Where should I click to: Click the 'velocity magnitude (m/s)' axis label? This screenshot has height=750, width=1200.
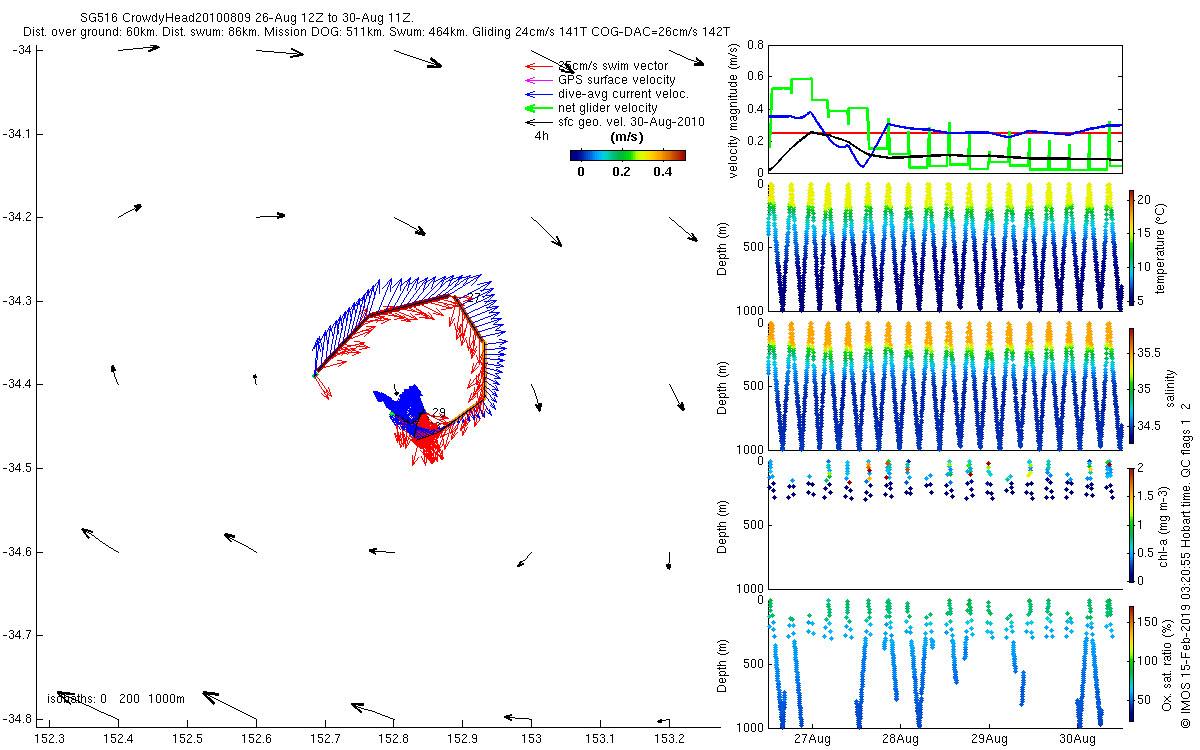coord(734,109)
